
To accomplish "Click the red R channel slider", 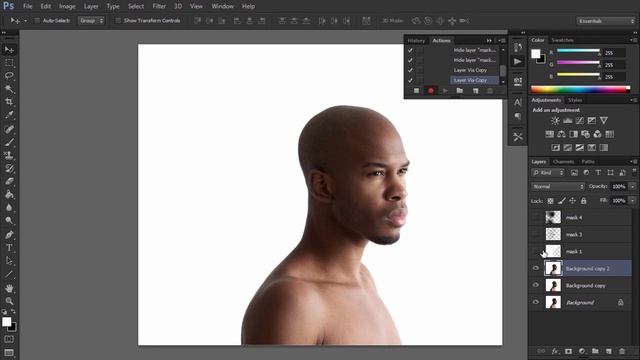I will click(x=578, y=51).
